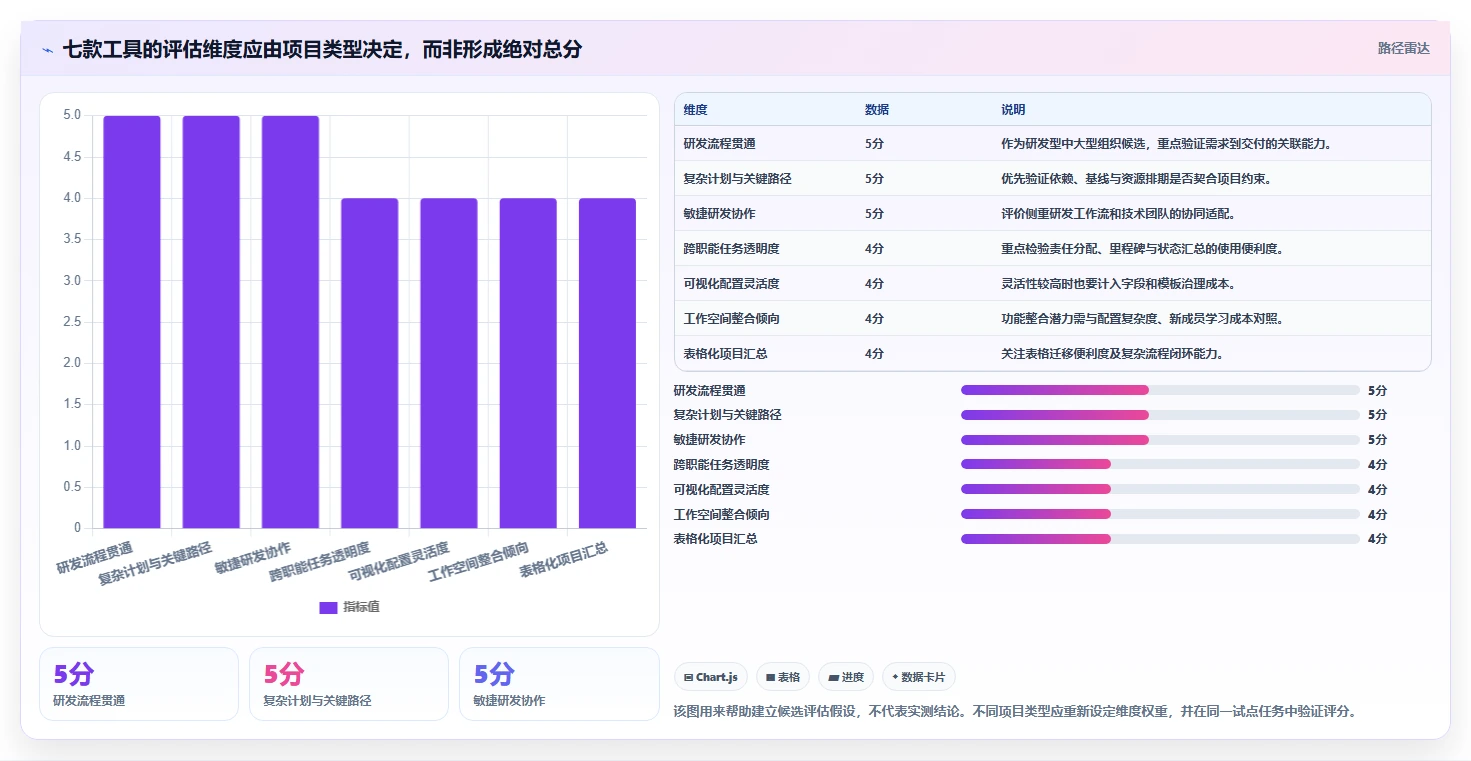Click the 表格 tag chip
Image resolution: width=1471 pixels, height=761 pixels.
pos(783,677)
